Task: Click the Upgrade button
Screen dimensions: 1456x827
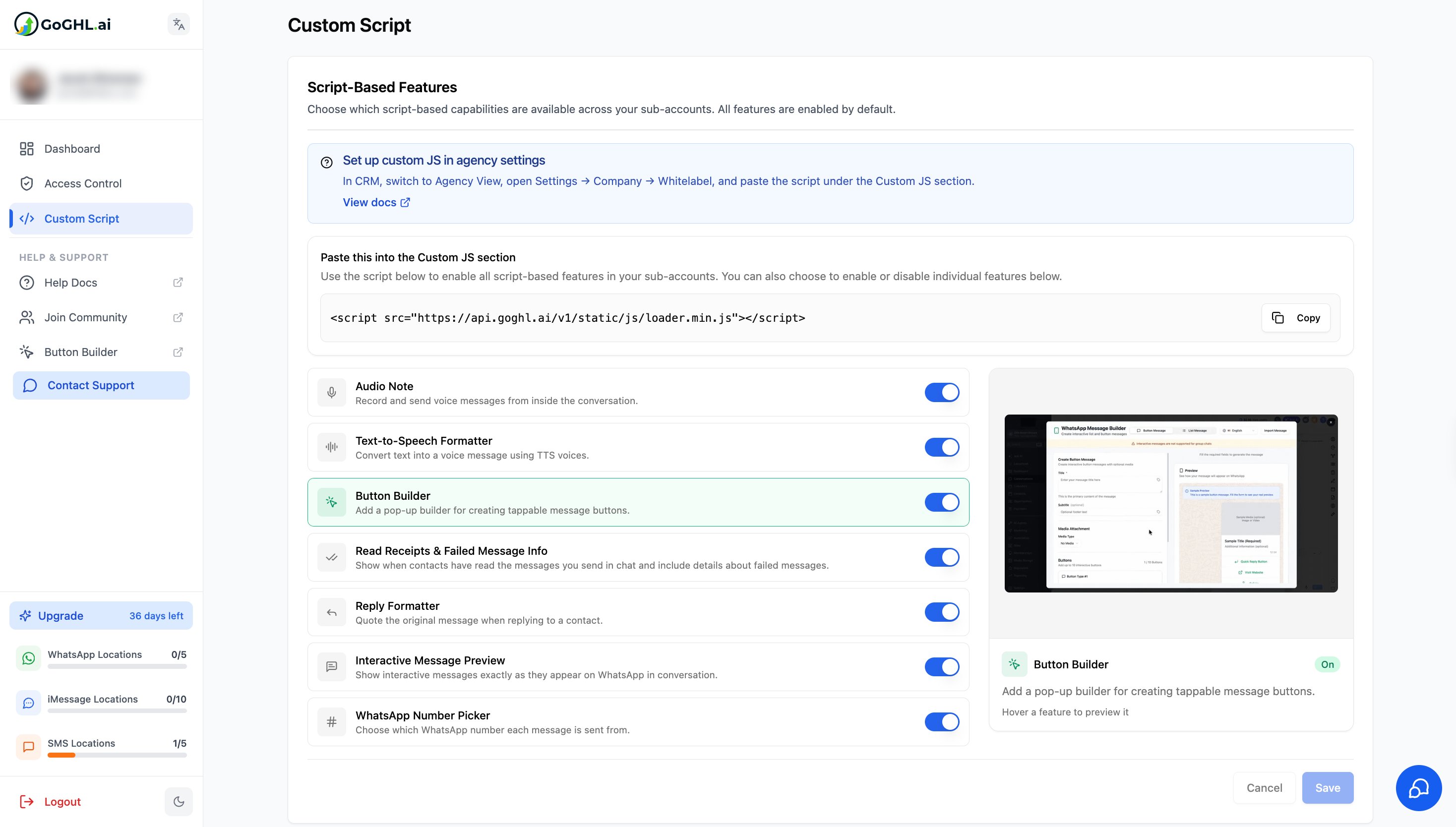Action: point(101,616)
